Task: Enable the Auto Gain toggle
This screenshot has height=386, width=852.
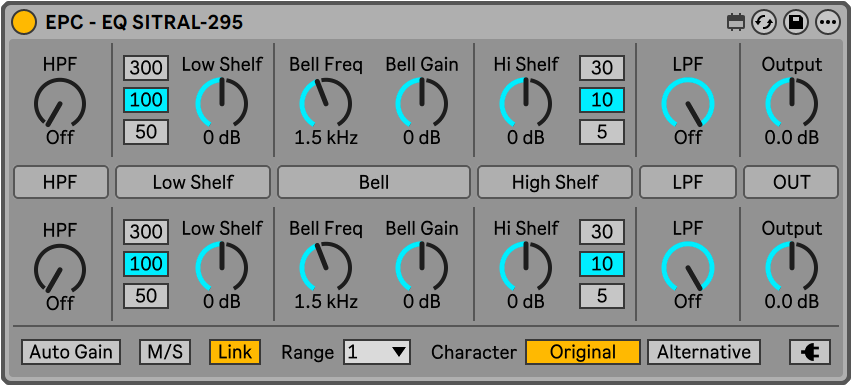Action: [71, 352]
